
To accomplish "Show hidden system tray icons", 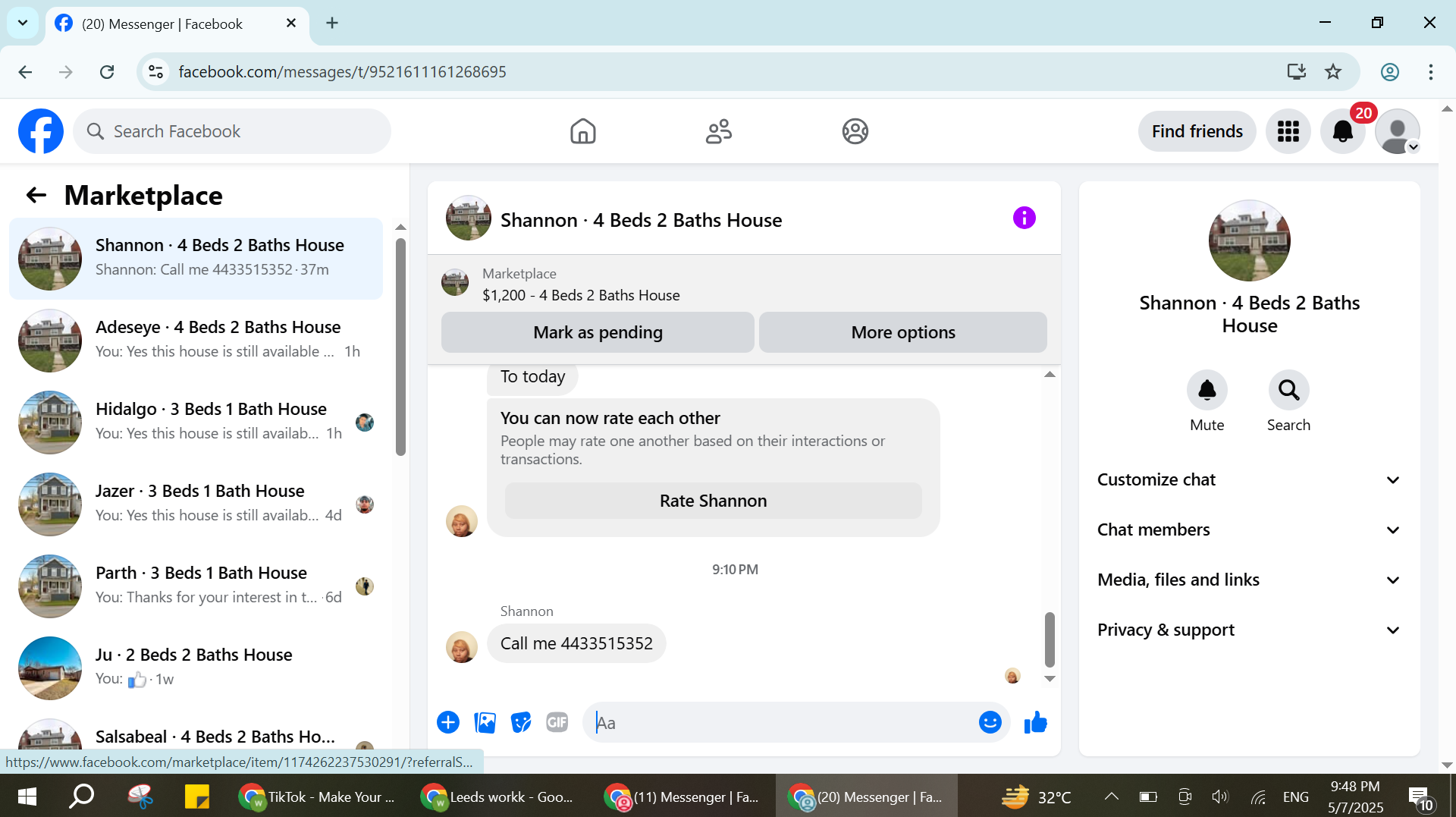I will click(1111, 797).
